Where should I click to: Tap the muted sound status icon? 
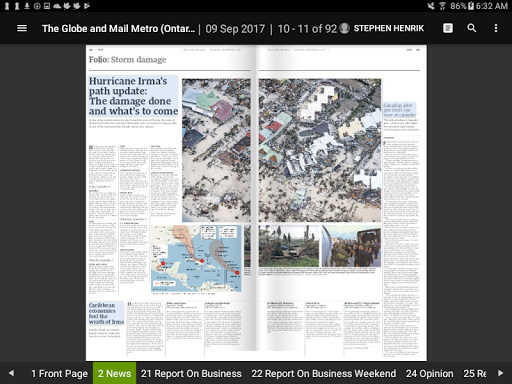(431, 6)
